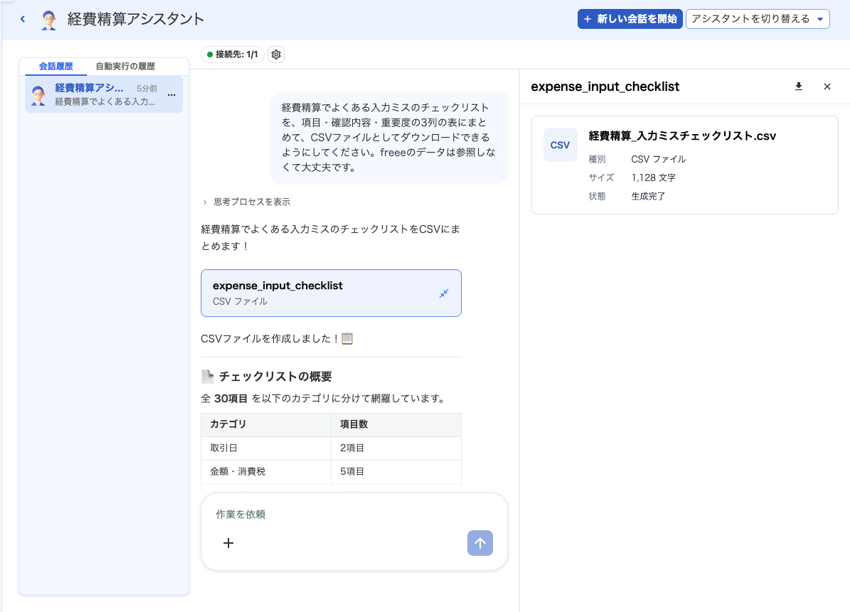The height and width of the screenshot is (612, 850).
Task: Click the user's request message bubble
Action: click(389, 138)
